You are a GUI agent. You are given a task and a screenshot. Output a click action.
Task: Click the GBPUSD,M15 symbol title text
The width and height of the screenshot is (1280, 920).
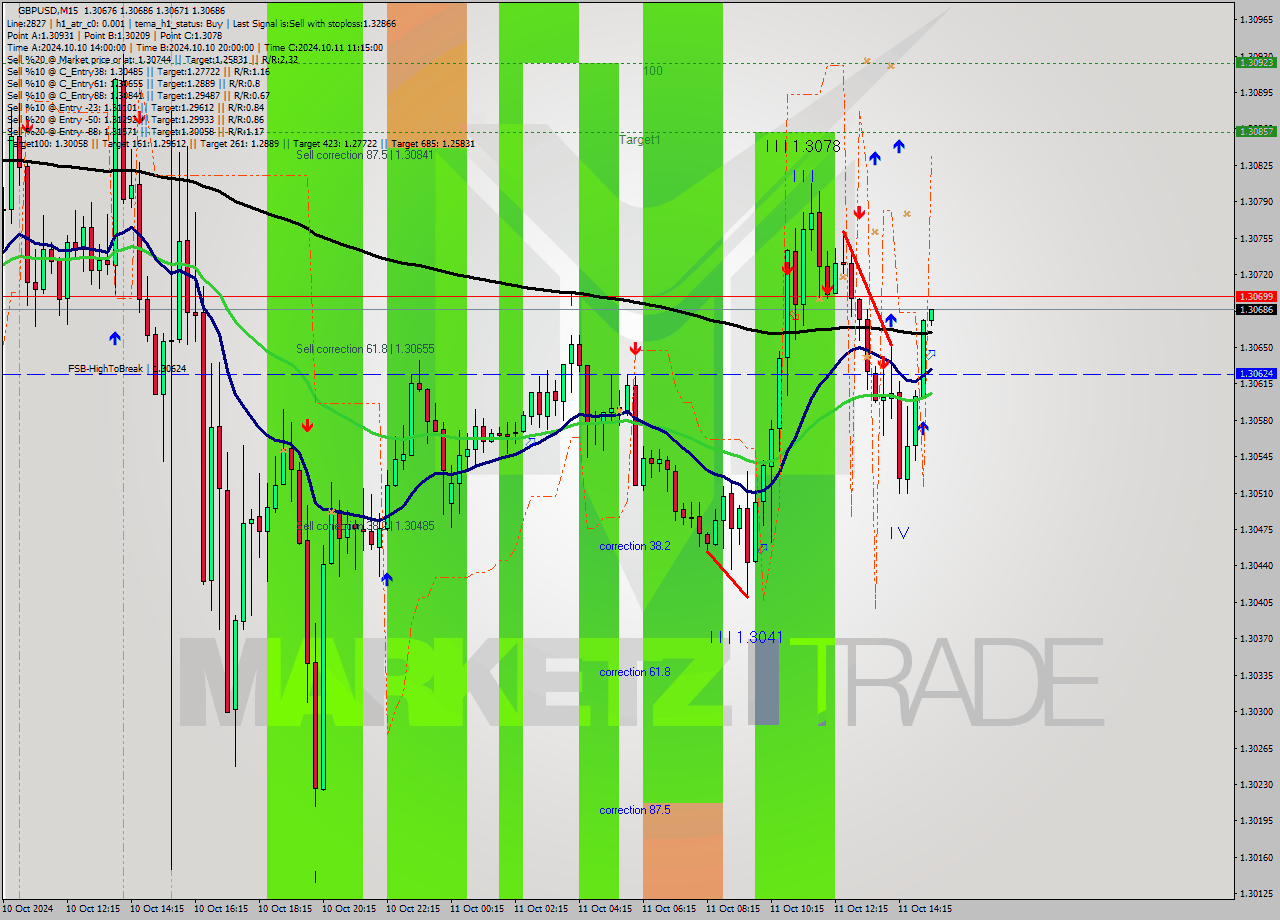tap(48, 9)
